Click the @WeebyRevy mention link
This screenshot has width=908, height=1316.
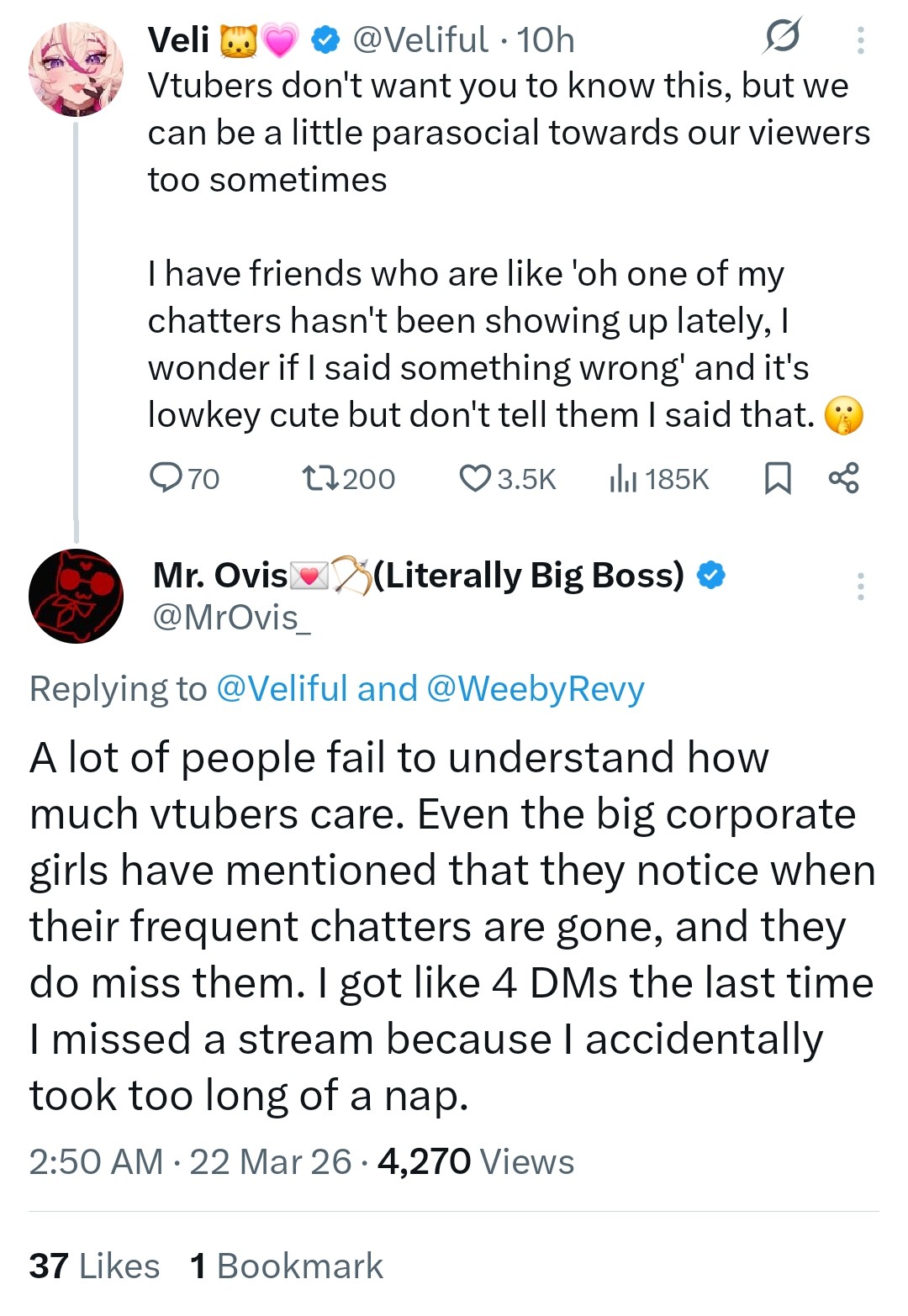[x=536, y=689]
